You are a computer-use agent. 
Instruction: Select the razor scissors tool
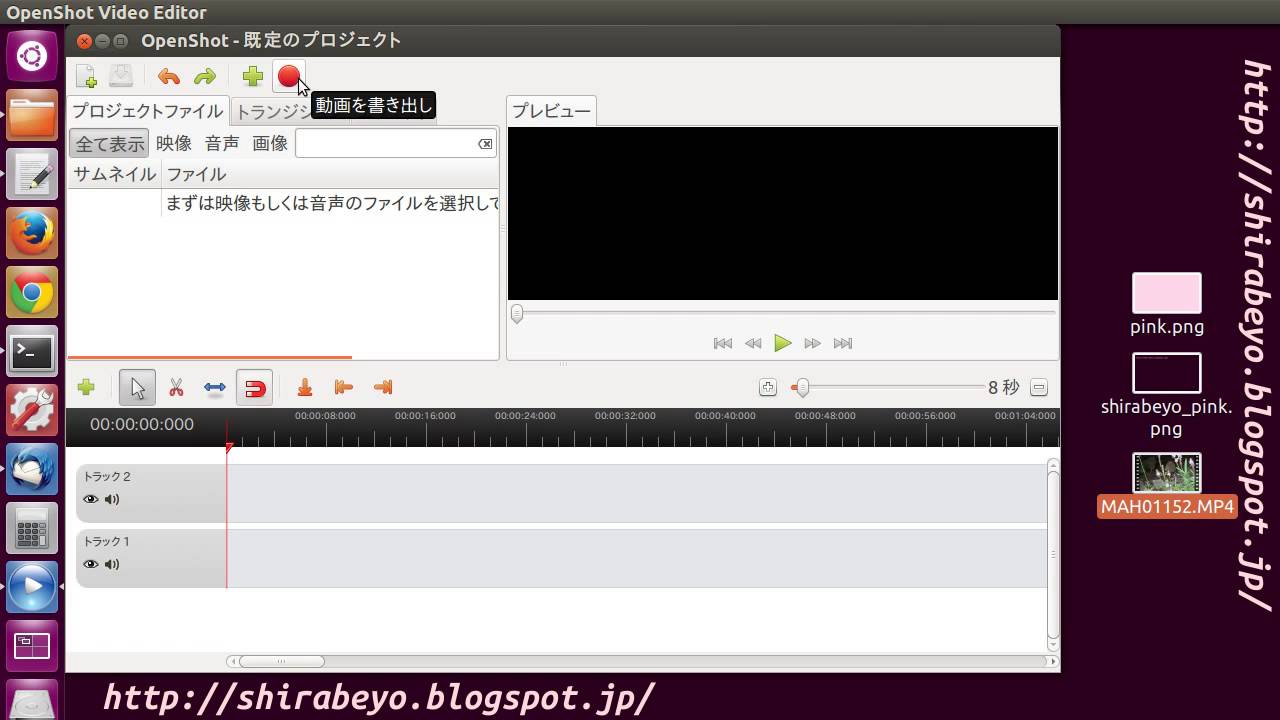[176, 387]
